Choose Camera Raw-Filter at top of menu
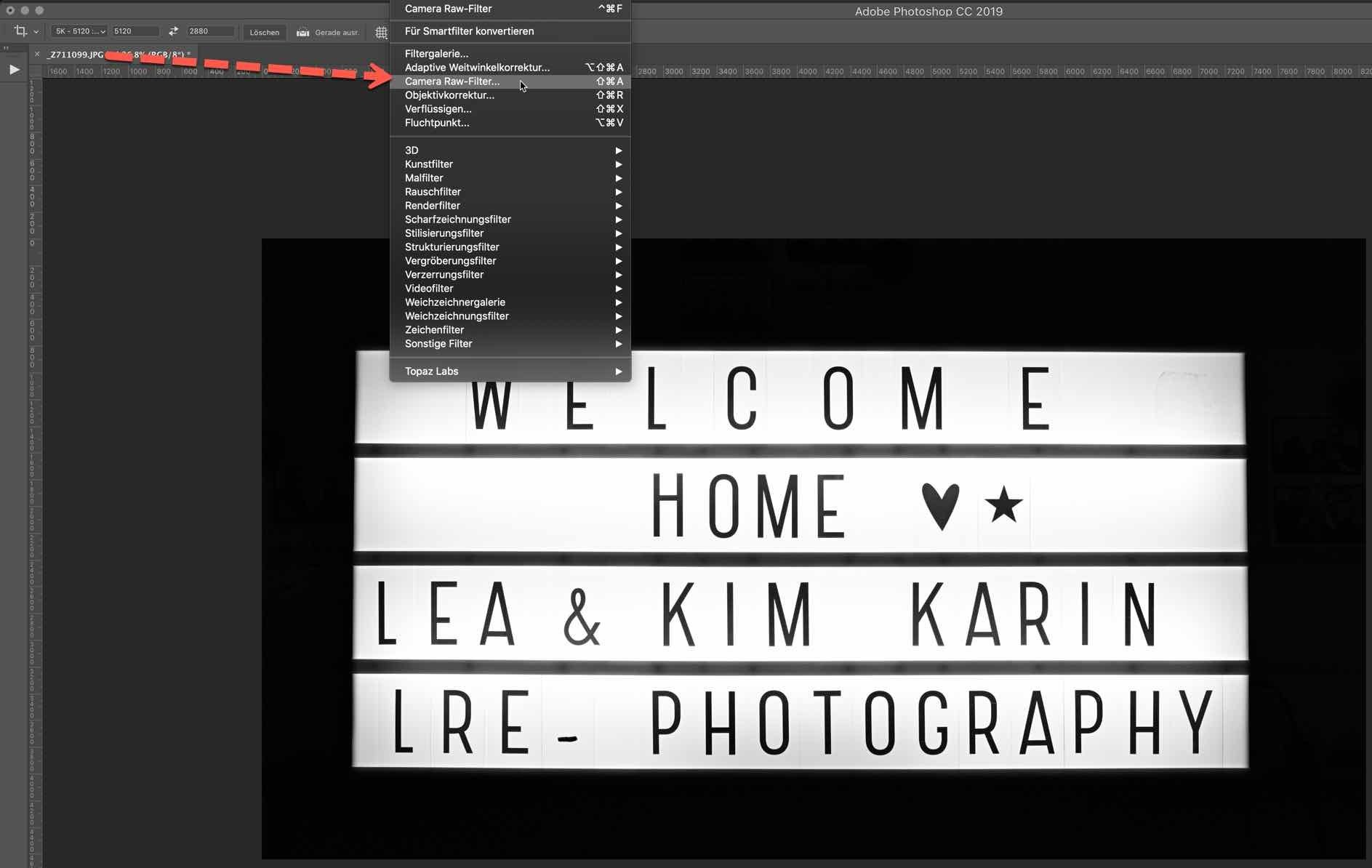Viewport: 1372px width, 868px height. 510,9
